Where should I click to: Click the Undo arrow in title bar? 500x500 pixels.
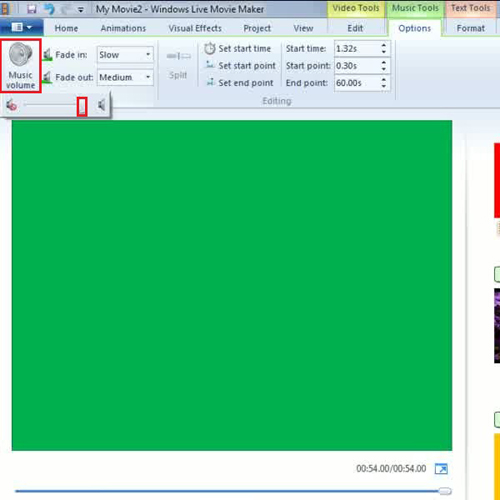[x=49, y=9]
